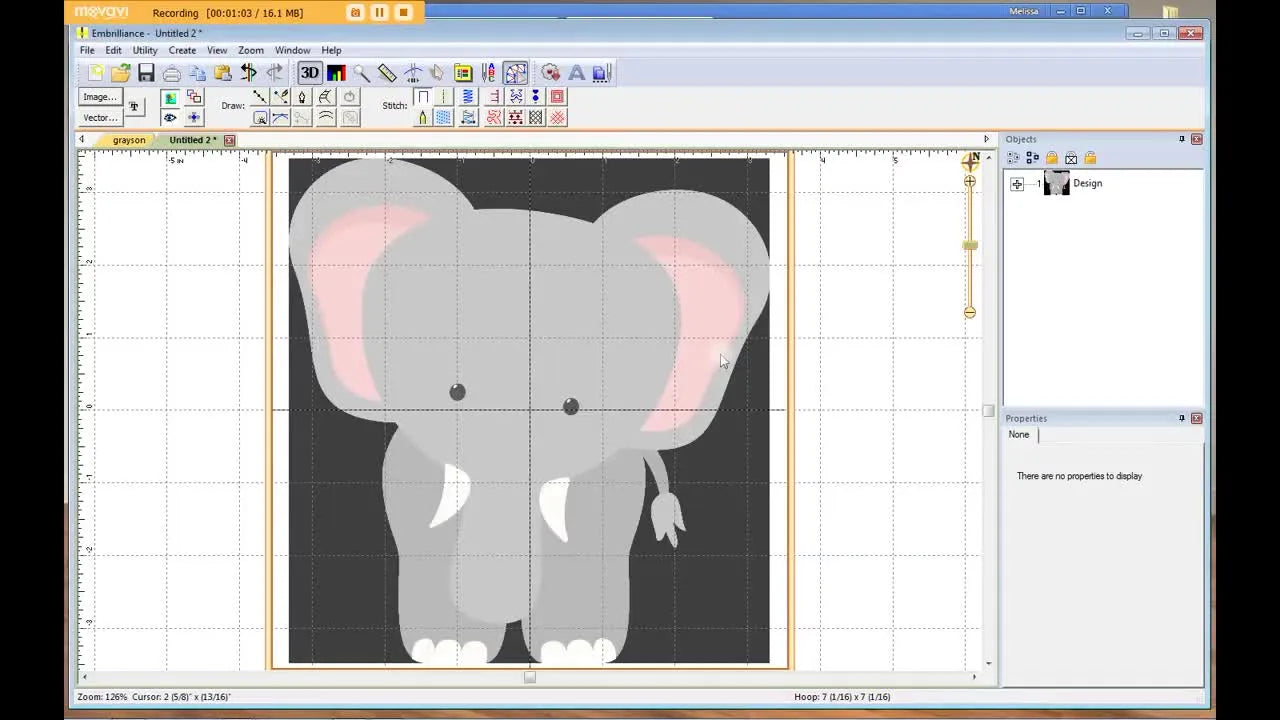Click the vertical scrollbar down arrow
The image size is (1280, 720).
coord(988,663)
